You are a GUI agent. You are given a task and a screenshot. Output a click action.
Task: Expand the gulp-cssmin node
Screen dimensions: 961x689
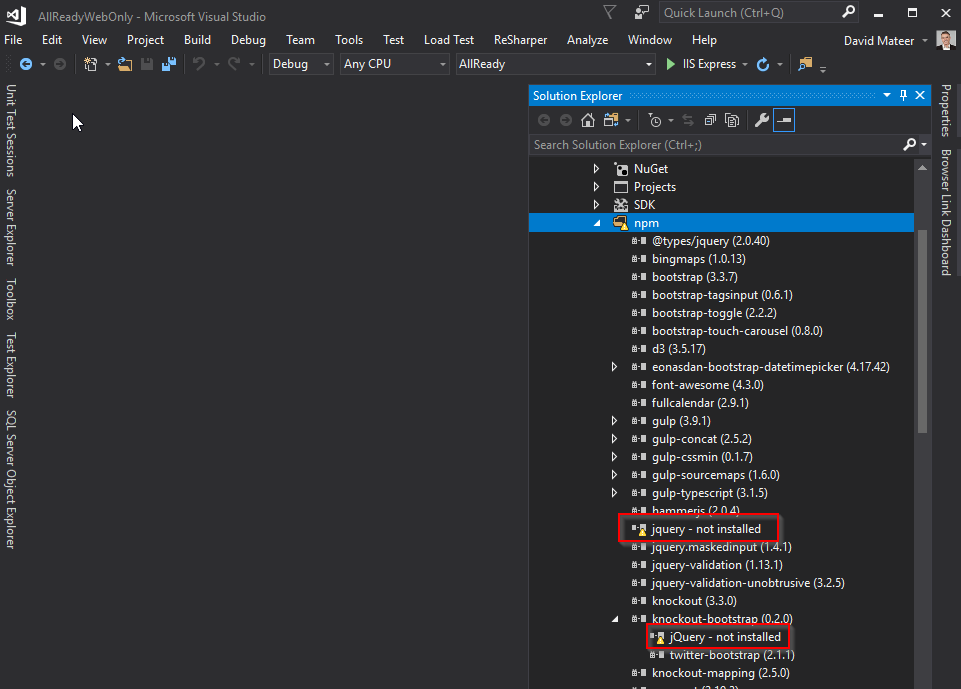click(x=614, y=457)
